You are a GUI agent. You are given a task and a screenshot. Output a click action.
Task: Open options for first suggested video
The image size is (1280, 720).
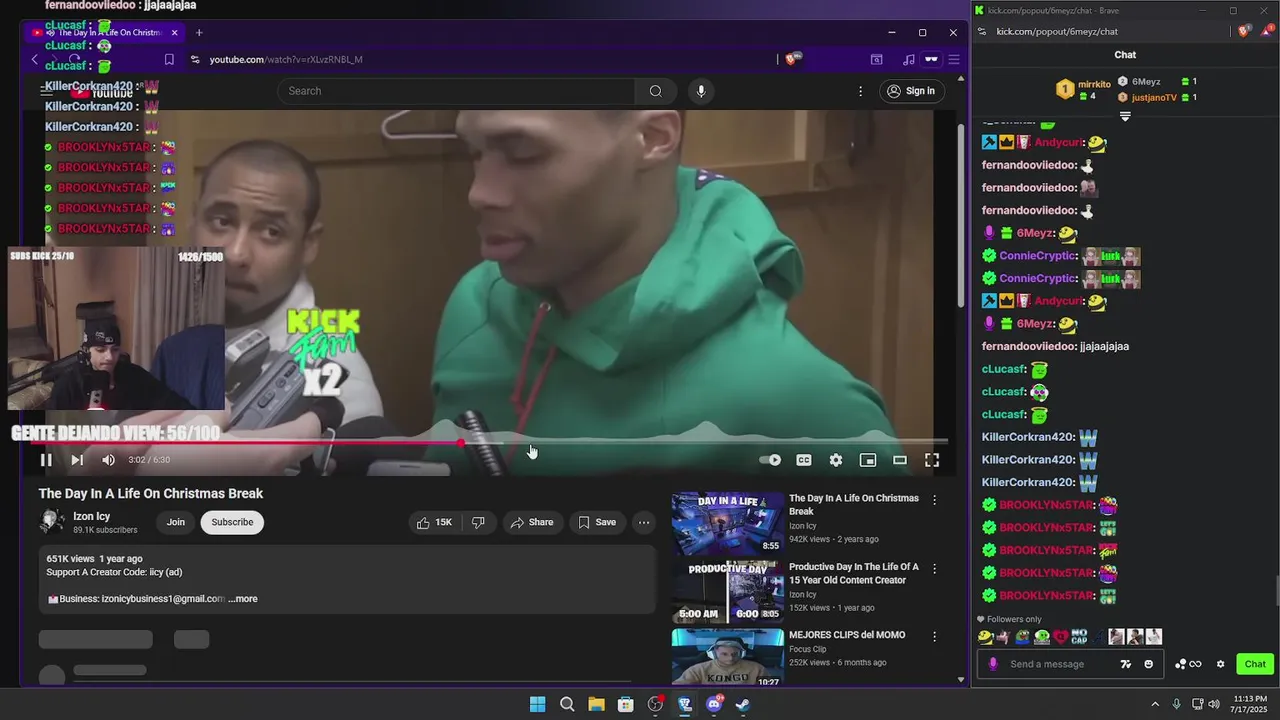[935, 499]
